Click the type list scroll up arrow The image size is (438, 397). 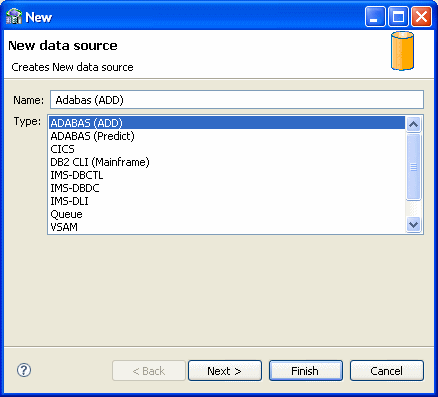(x=413, y=124)
